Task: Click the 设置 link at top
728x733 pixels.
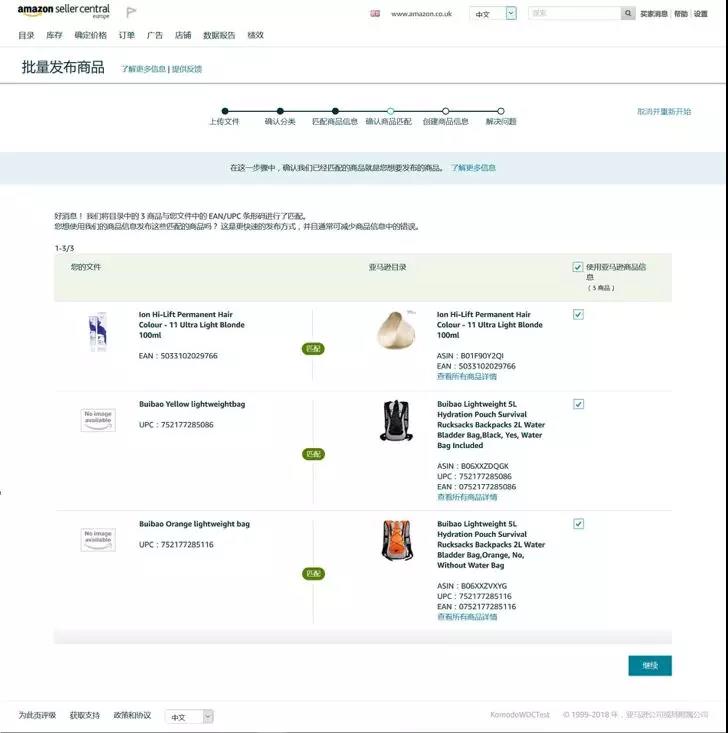Action: tap(700, 14)
